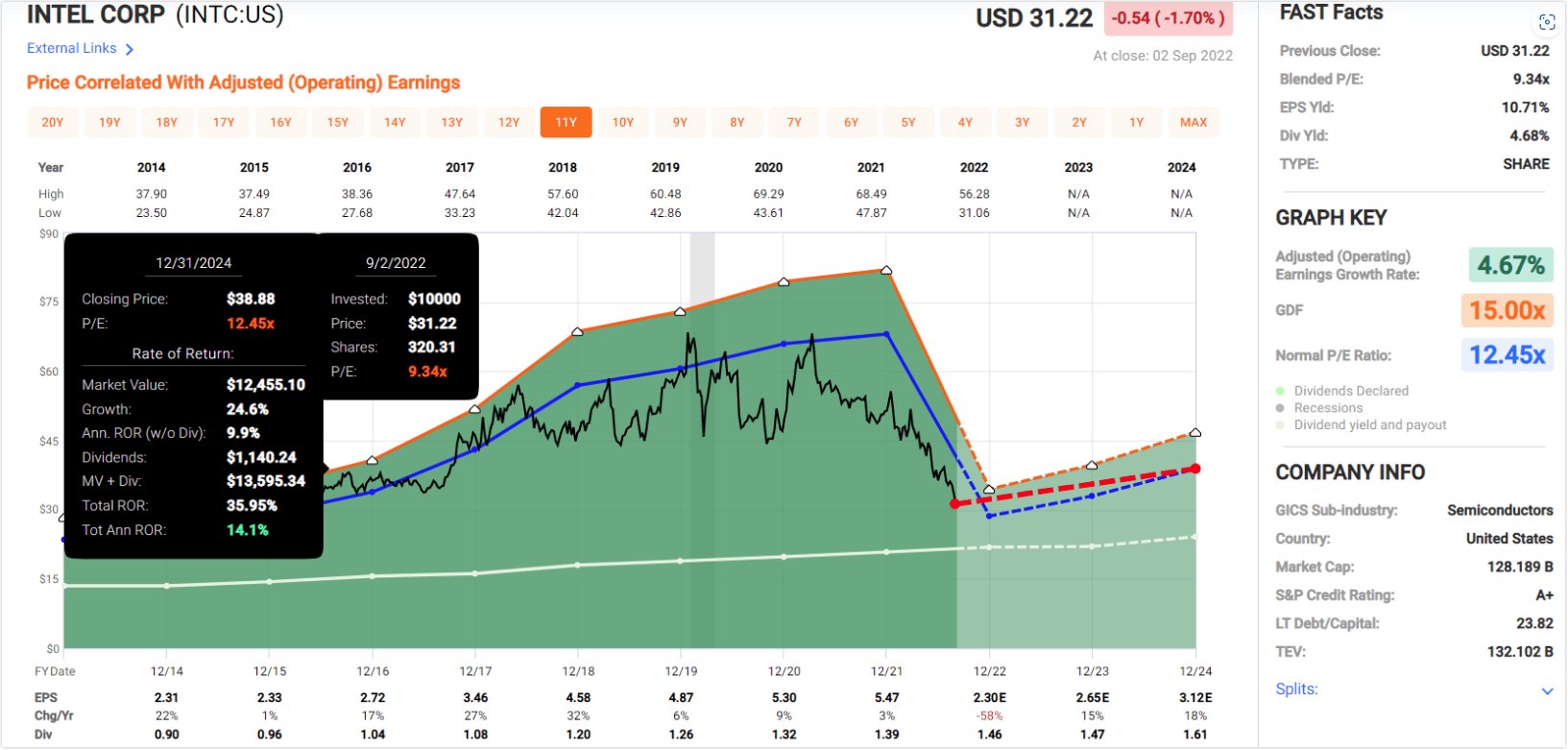Click the TEV value 132.102 B

point(1520,652)
